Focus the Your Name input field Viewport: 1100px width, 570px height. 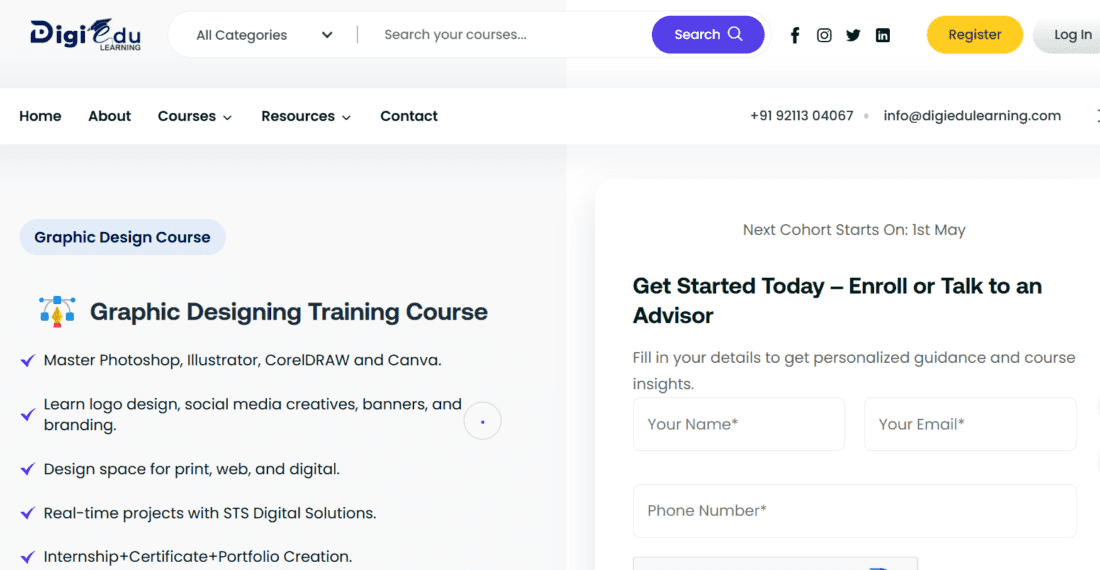[x=738, y=424]
